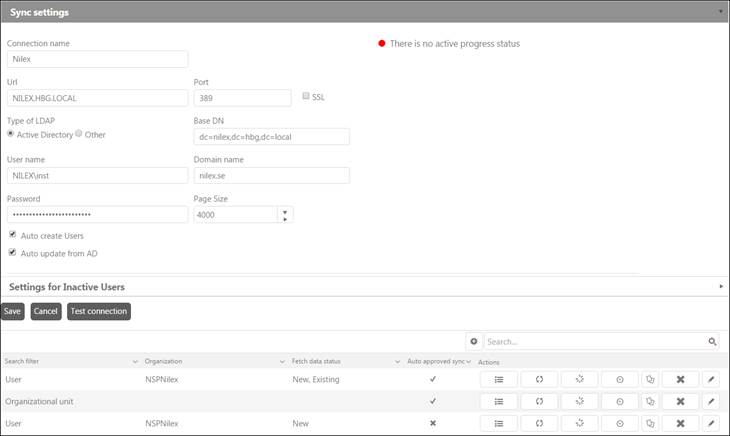The image size is (730, 436).
Task: Collapse the Sync settings panel
Action: (x=721, y=10)
